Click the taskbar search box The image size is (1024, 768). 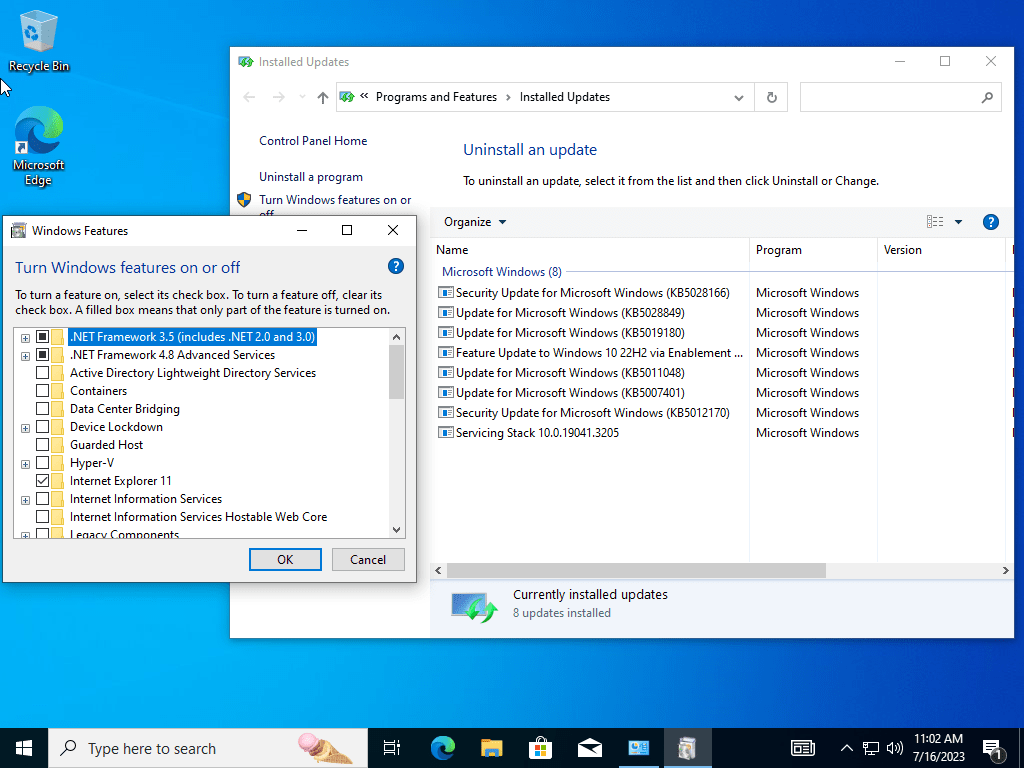[208, 748]
